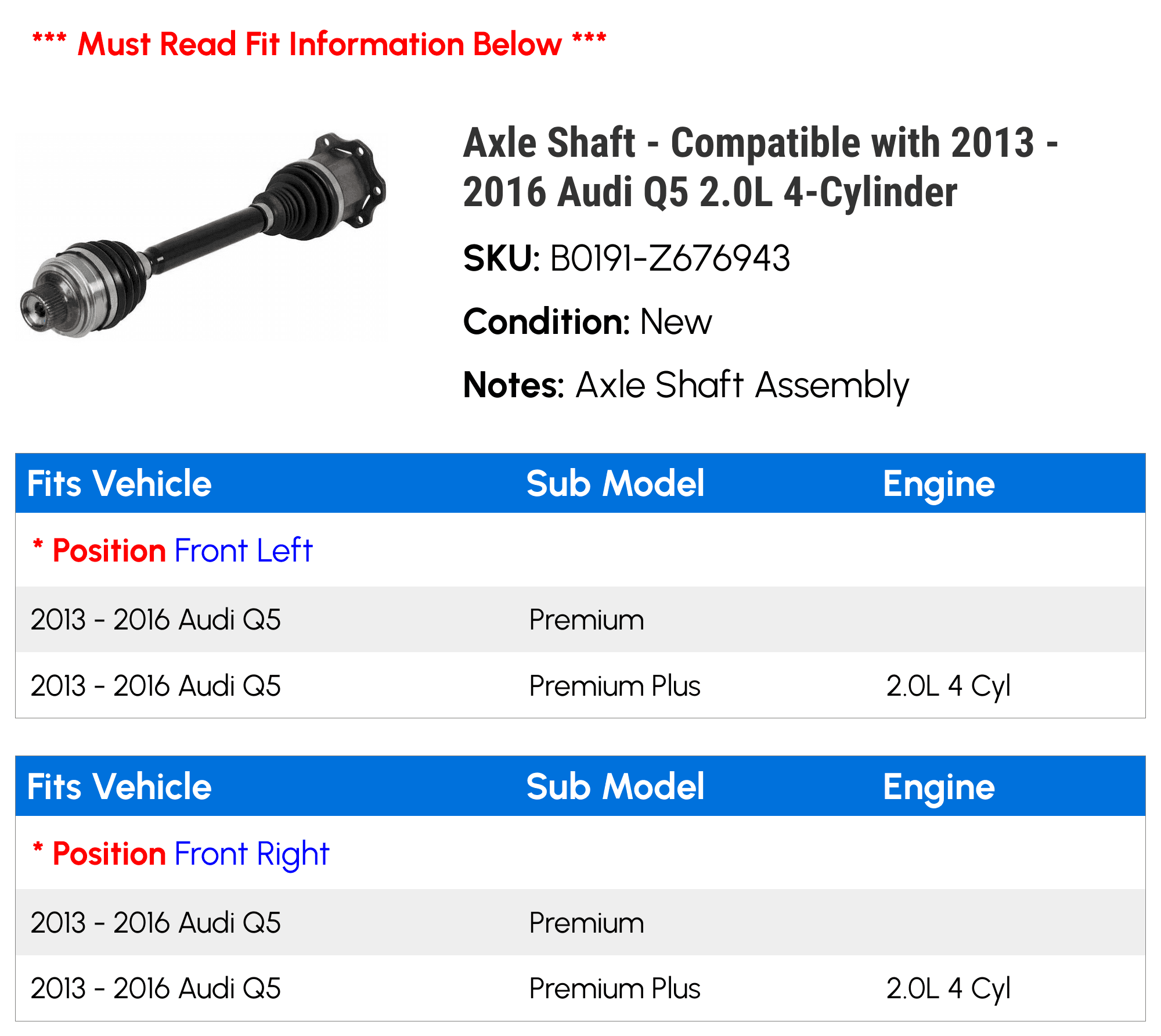The width and height of the screenshot is (1161, 1036).
Task: Select Front Right Premium Plus row
Action: pyautogui.click(x=580, y=988)
